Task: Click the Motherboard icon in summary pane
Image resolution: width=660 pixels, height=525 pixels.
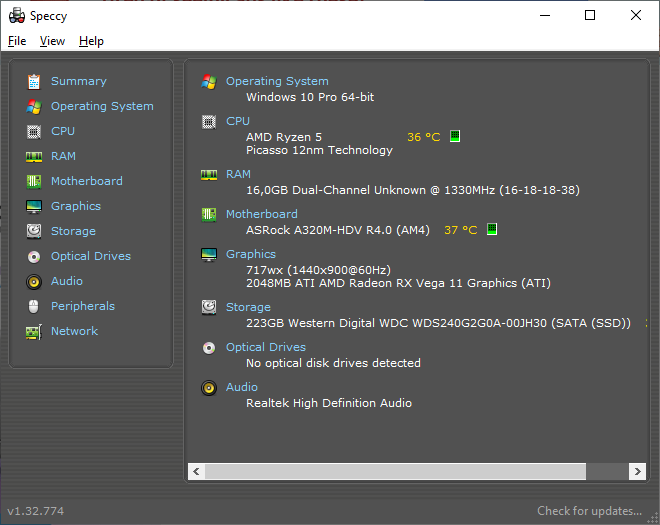Action: tap(209, 215)
